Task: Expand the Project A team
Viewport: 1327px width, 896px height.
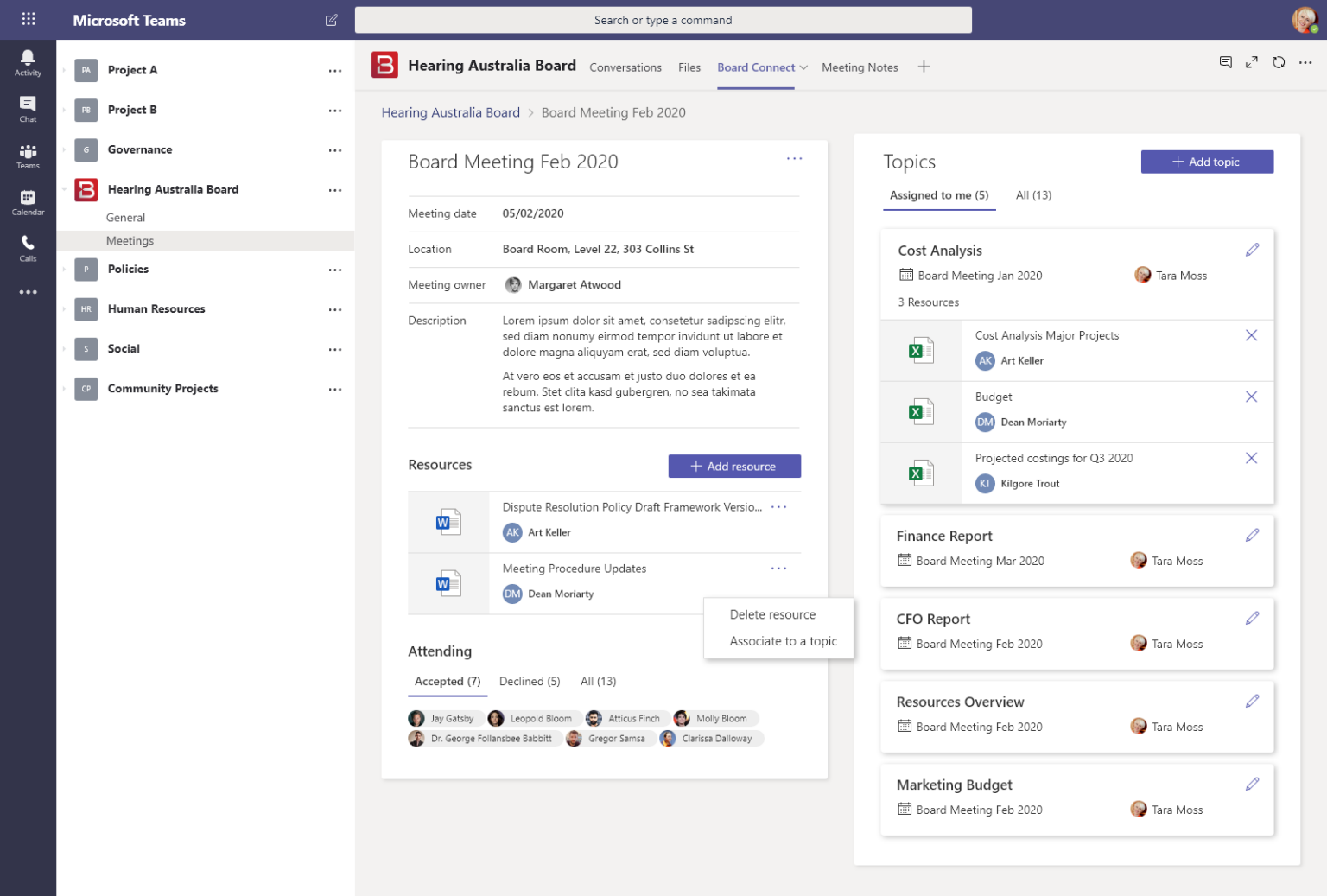Action: pyautogui.click(x=62, y=70)
